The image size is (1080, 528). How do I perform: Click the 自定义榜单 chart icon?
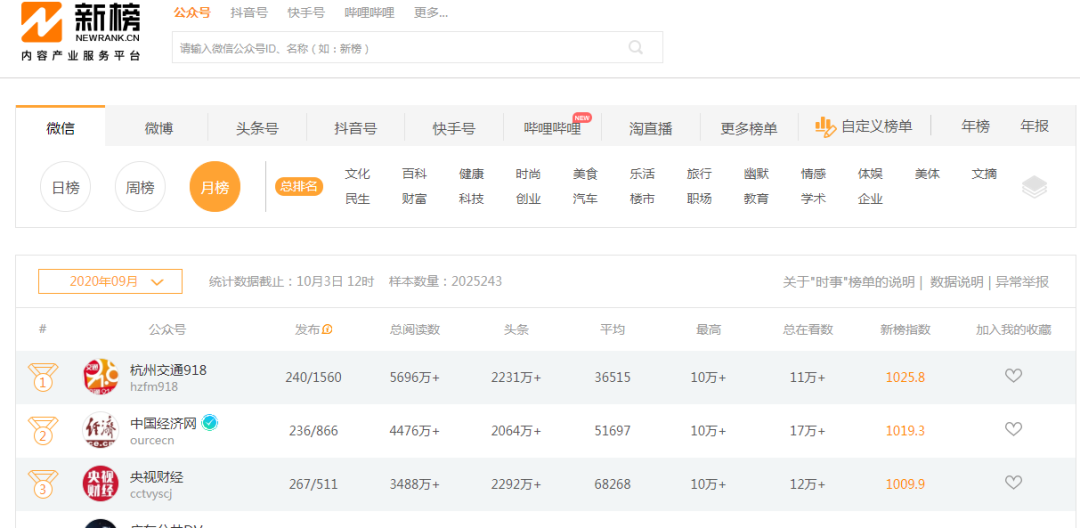[x=825, y=127]
